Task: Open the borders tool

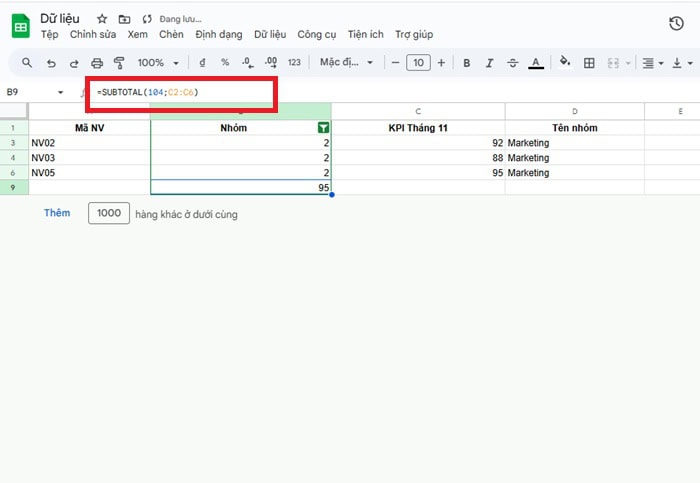Action: (589, 63)
